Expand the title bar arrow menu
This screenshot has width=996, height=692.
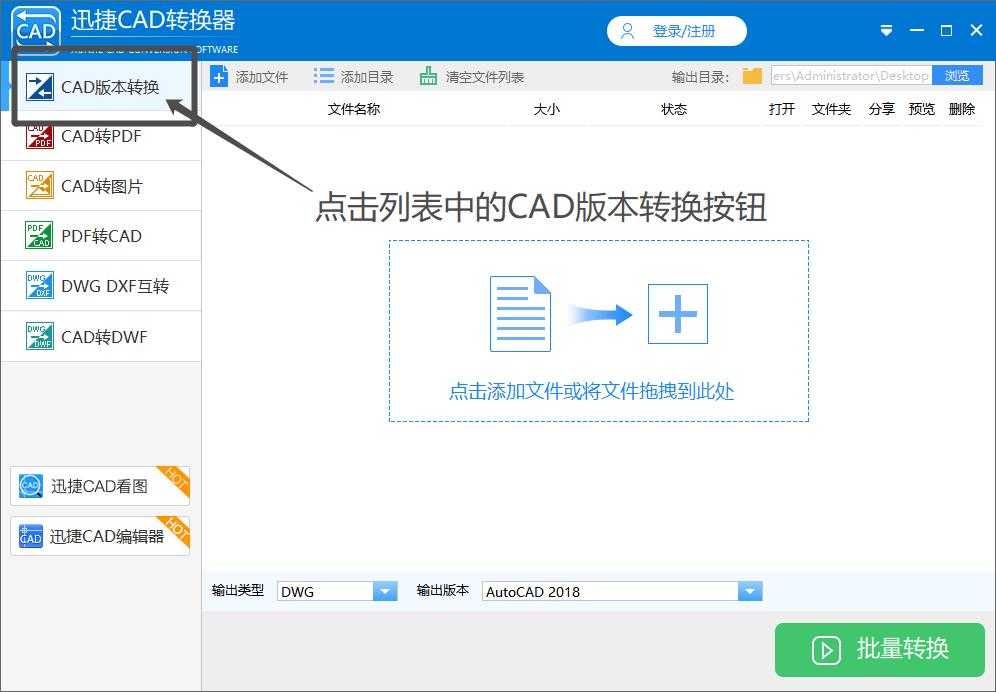point(885,30)
